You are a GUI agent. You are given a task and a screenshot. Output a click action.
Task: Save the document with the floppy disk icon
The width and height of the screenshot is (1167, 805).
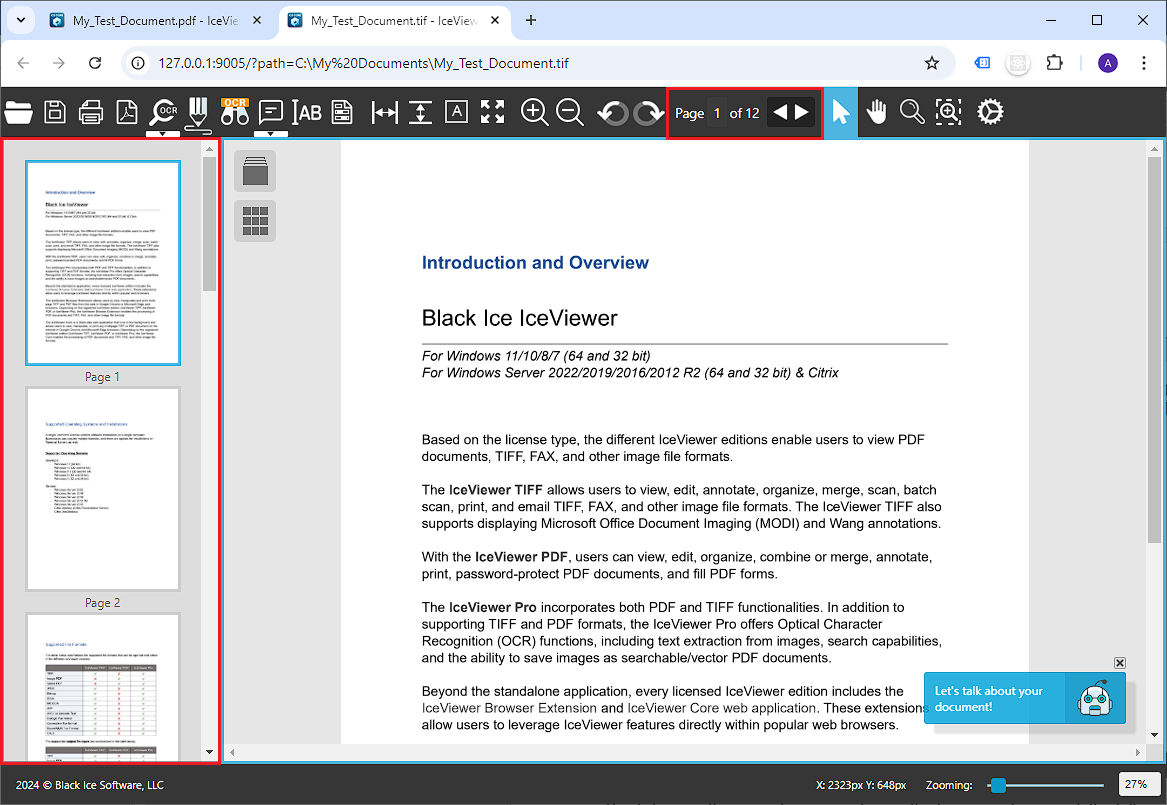(x=55, y=112)
